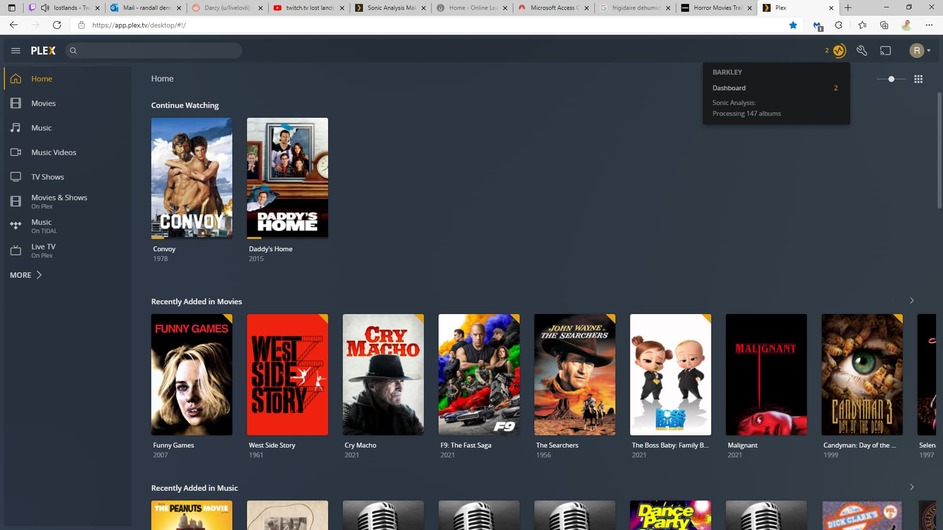
Task: Click the Music Videos camera icon
Action: click(16, 152)
